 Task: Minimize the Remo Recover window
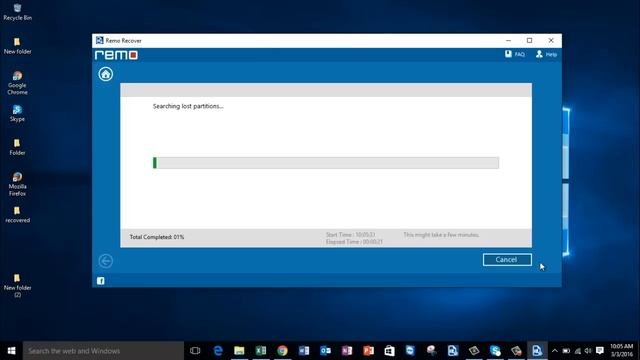(508, 40)
